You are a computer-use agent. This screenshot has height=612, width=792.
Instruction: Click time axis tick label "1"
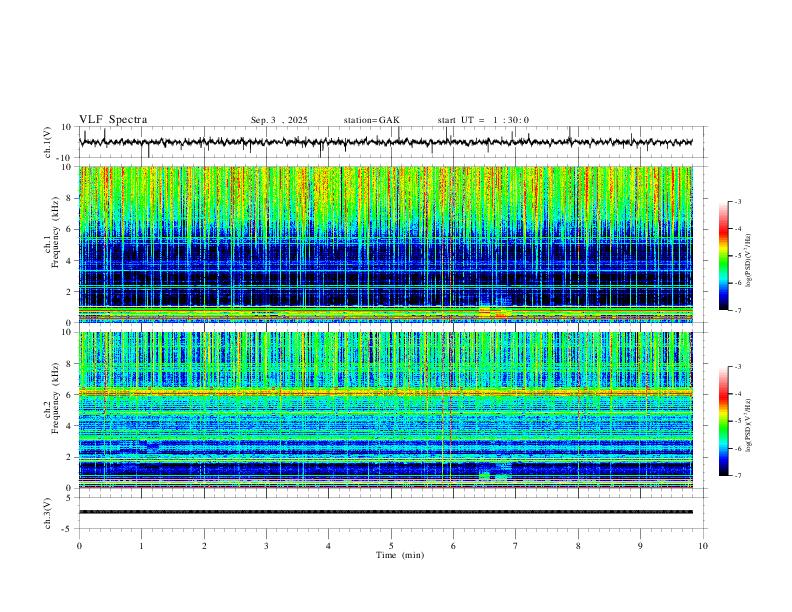(141, 546)
